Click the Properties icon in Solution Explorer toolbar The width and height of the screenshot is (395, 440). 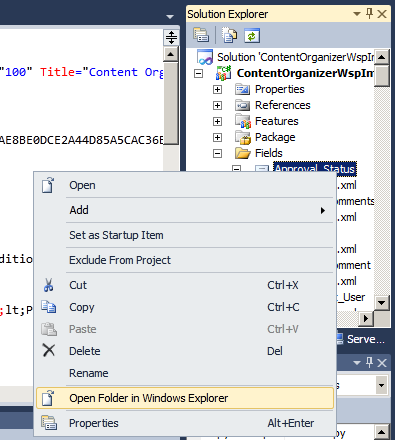tap(201, 35)
